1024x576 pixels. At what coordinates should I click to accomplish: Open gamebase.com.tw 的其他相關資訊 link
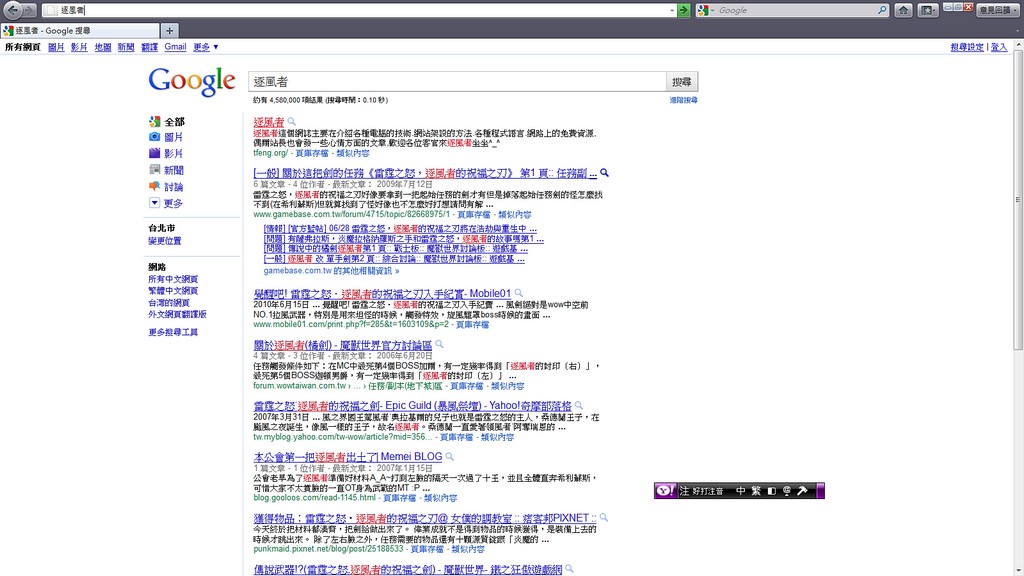pyautogui.click(x=331, y=270)
